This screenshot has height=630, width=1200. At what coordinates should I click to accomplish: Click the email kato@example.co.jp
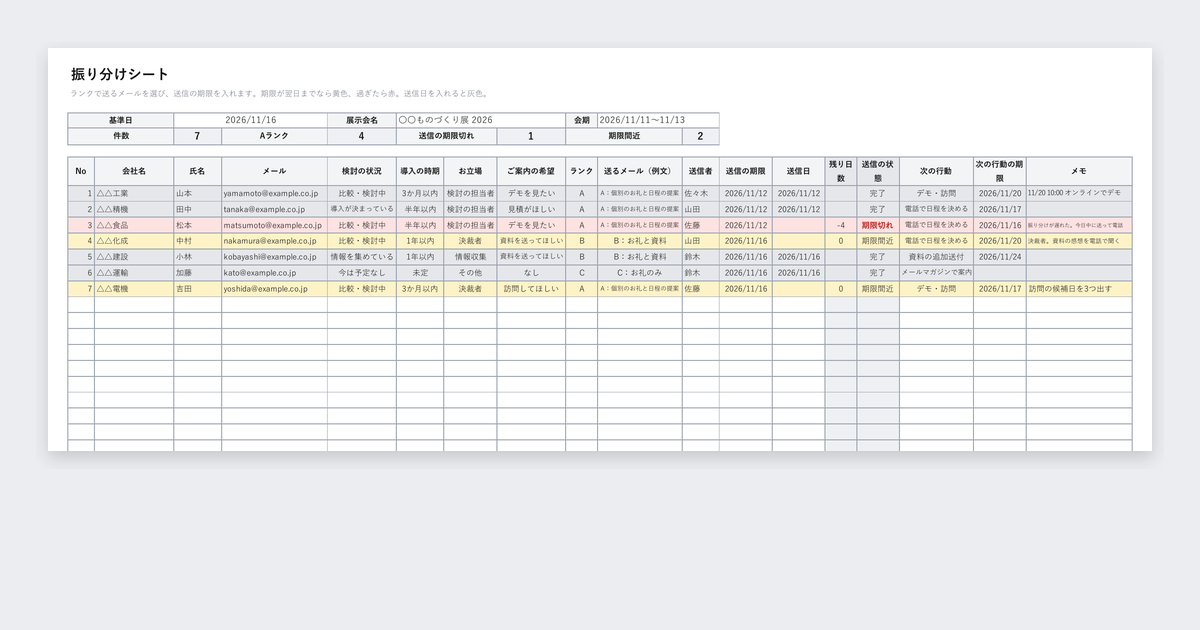tap(274, 273)
